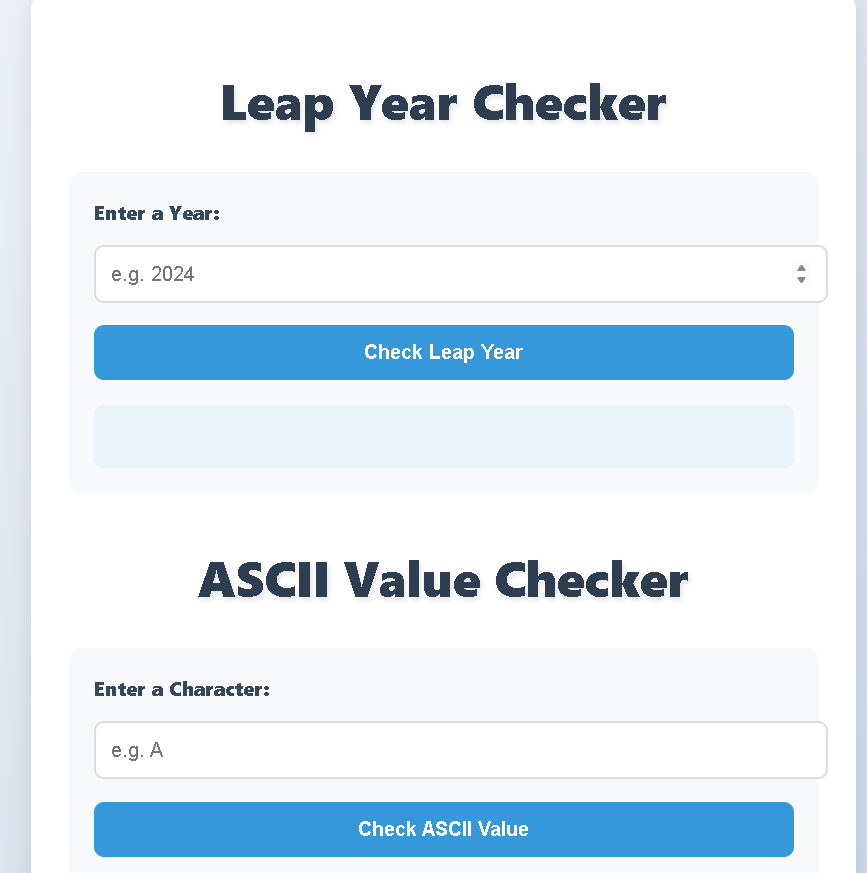Click the 'Enter a Year:' label

click(x=157, y=213)
